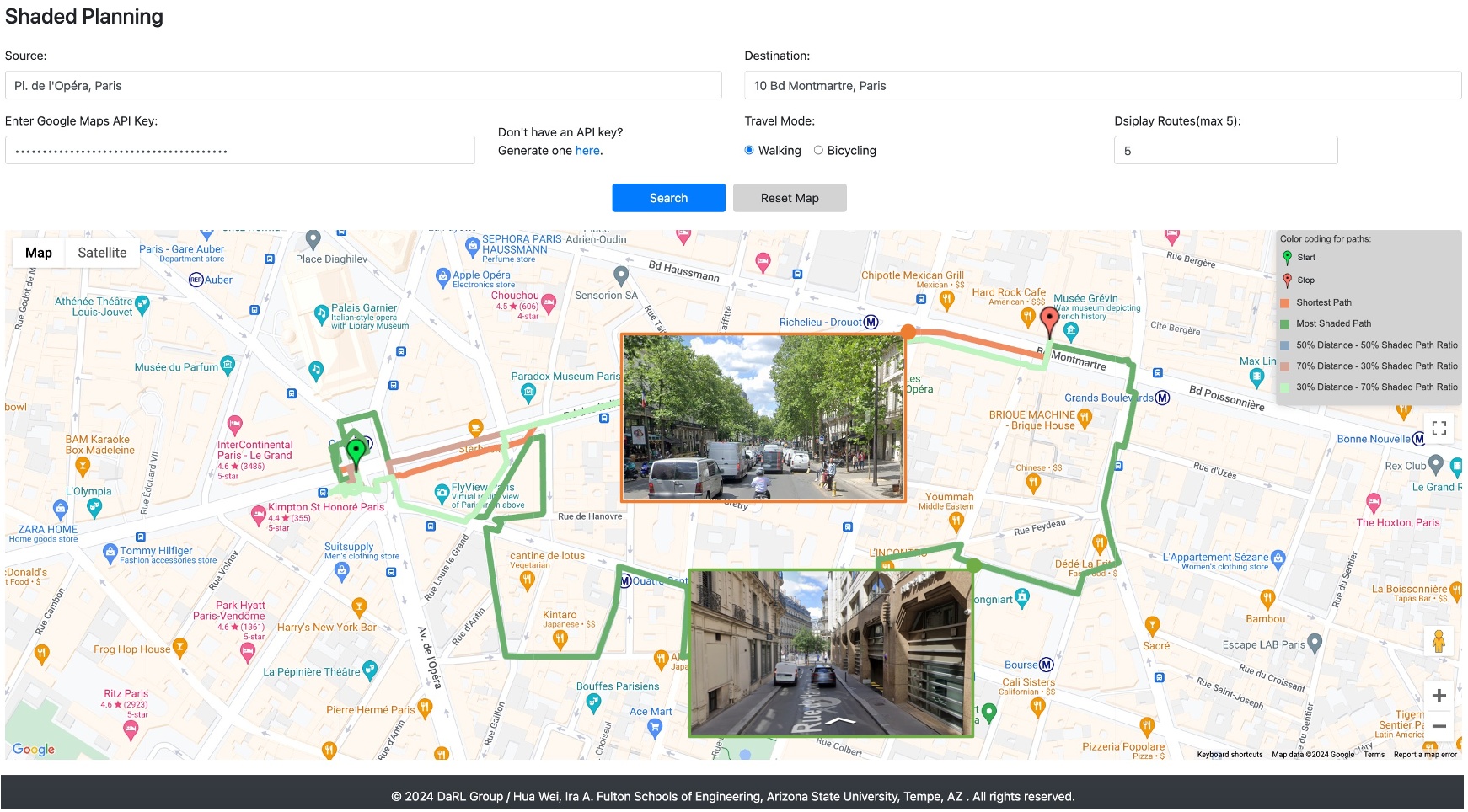Select the Walking travel mode

coord(749,149)
